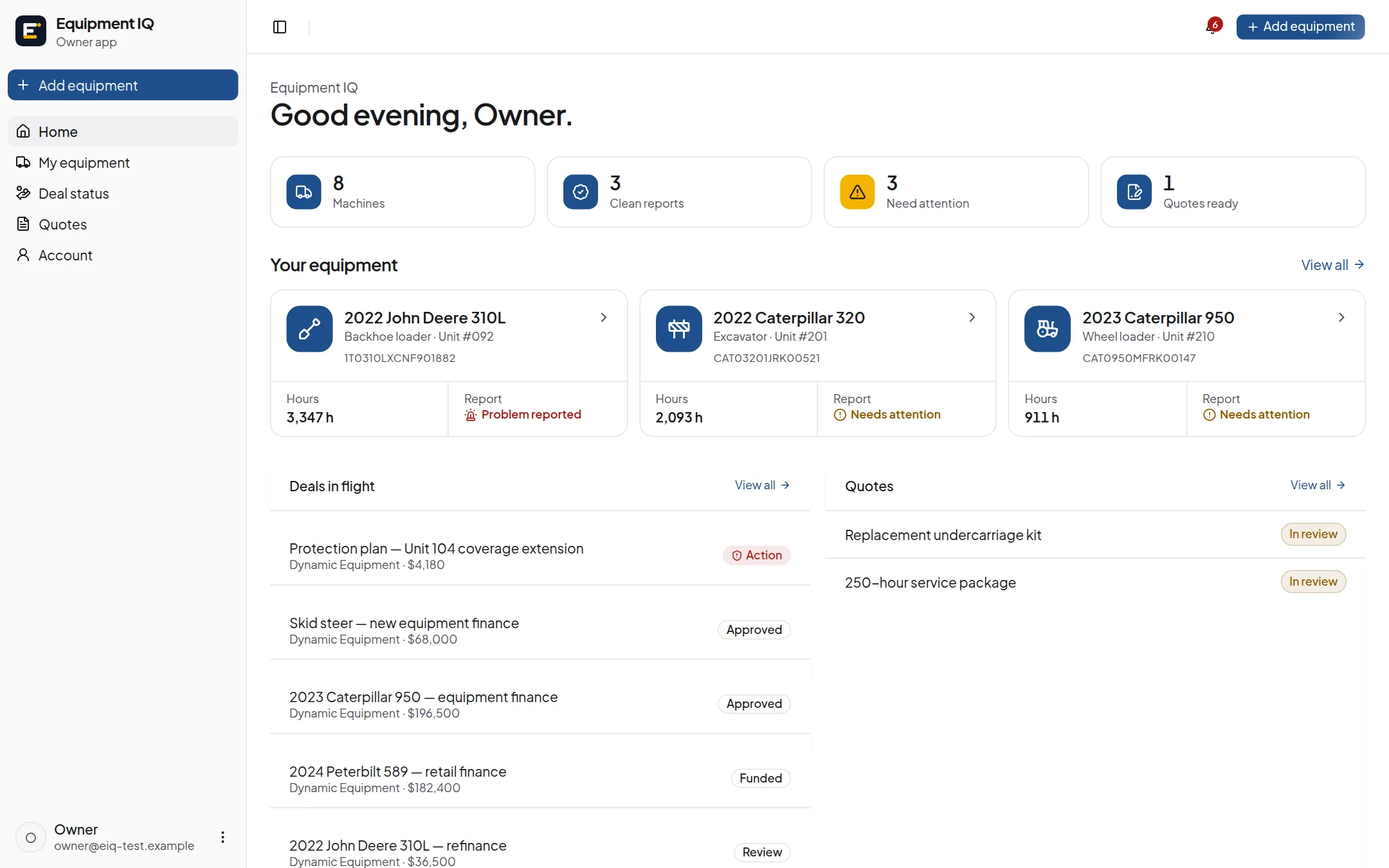The image size is (1389, 868).
Task: Click the John Deere 310L shovel icon
Action: click(309, 329)
